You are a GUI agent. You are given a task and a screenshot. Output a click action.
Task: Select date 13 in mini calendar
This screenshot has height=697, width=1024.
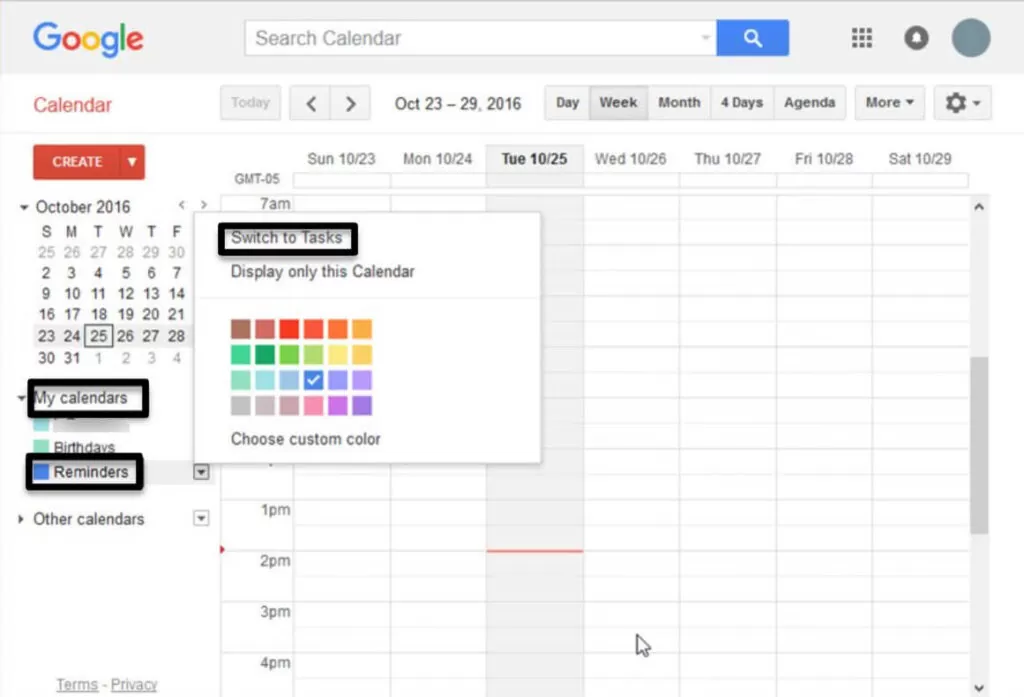[x=151, y=293]
